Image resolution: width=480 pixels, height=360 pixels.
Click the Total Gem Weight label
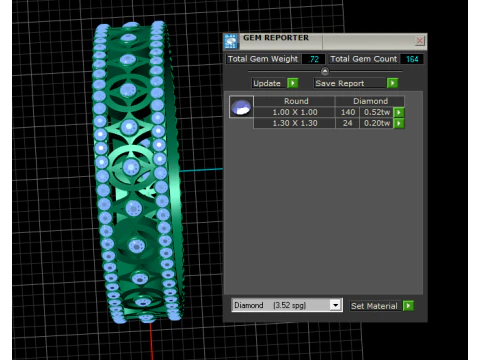(263, 59)
